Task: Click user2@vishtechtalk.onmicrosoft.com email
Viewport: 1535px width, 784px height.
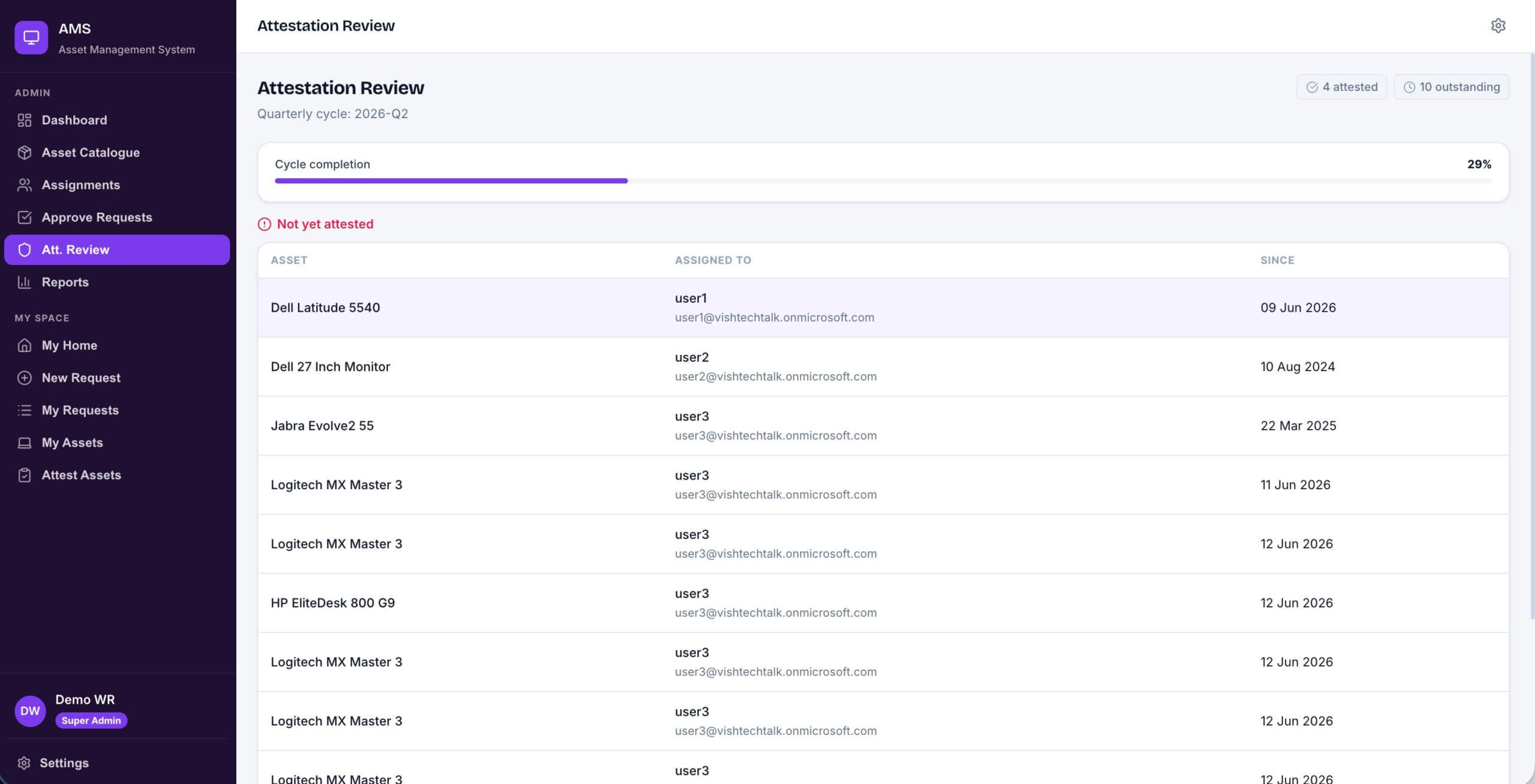Action: (x=775, y=376)
